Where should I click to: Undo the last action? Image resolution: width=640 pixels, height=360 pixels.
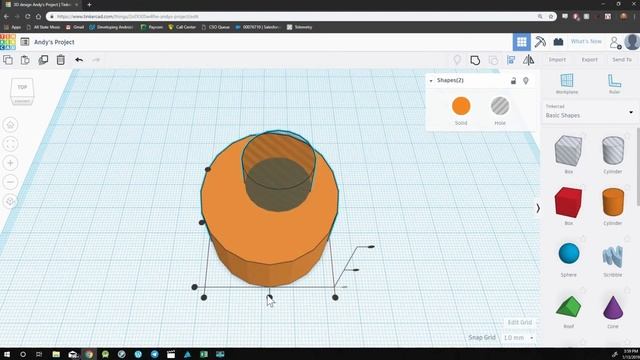click(79, 60)
